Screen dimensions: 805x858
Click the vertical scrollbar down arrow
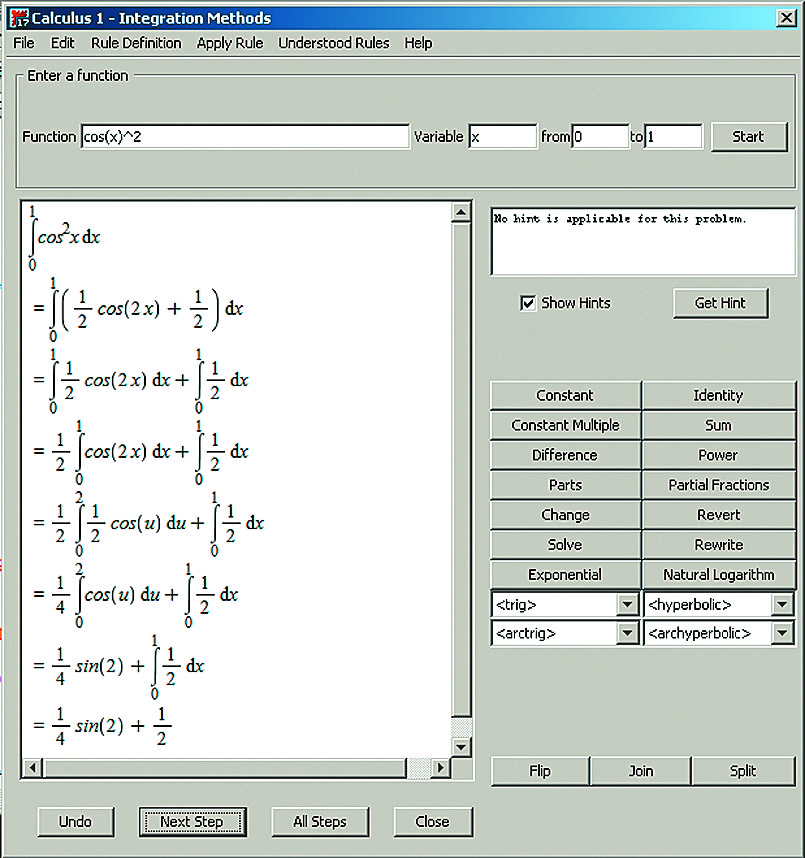[x=461, y=746]
